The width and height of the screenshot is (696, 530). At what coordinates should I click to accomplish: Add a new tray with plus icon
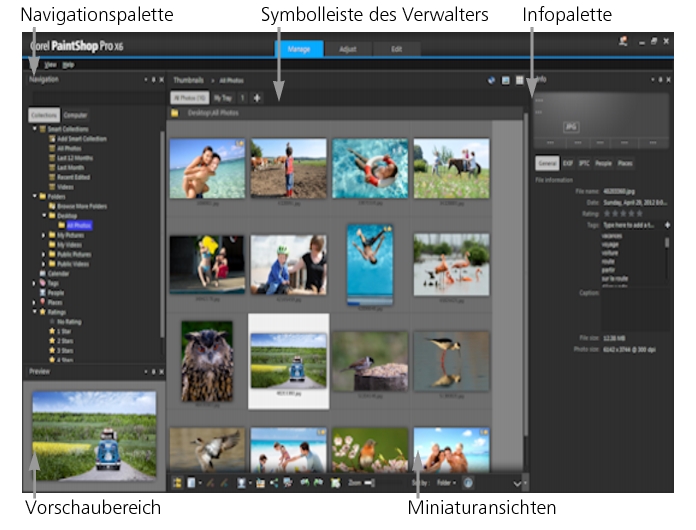click(x=257, y=97)
